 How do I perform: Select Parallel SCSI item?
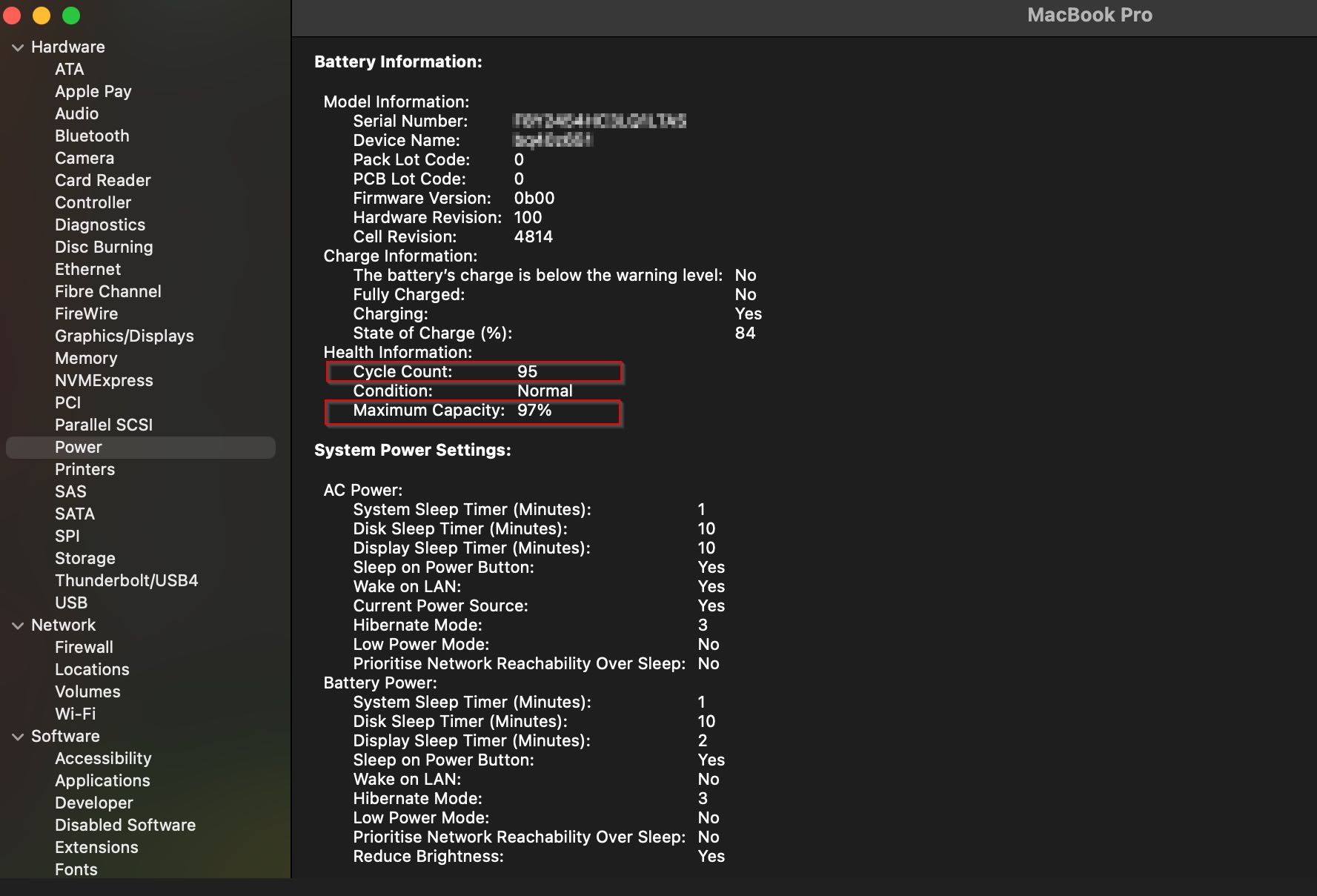[x=104, y=425]
